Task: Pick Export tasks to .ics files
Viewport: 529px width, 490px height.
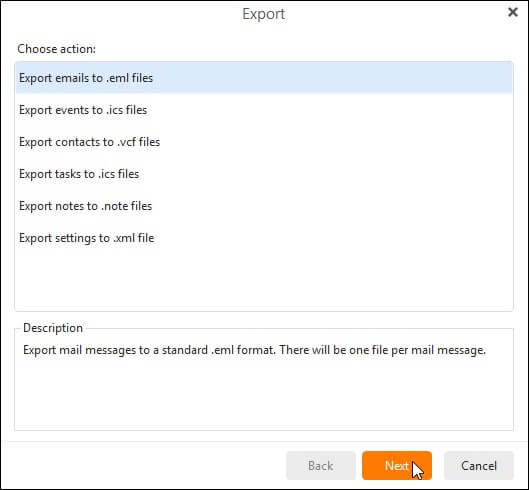Action: [264, 174]
